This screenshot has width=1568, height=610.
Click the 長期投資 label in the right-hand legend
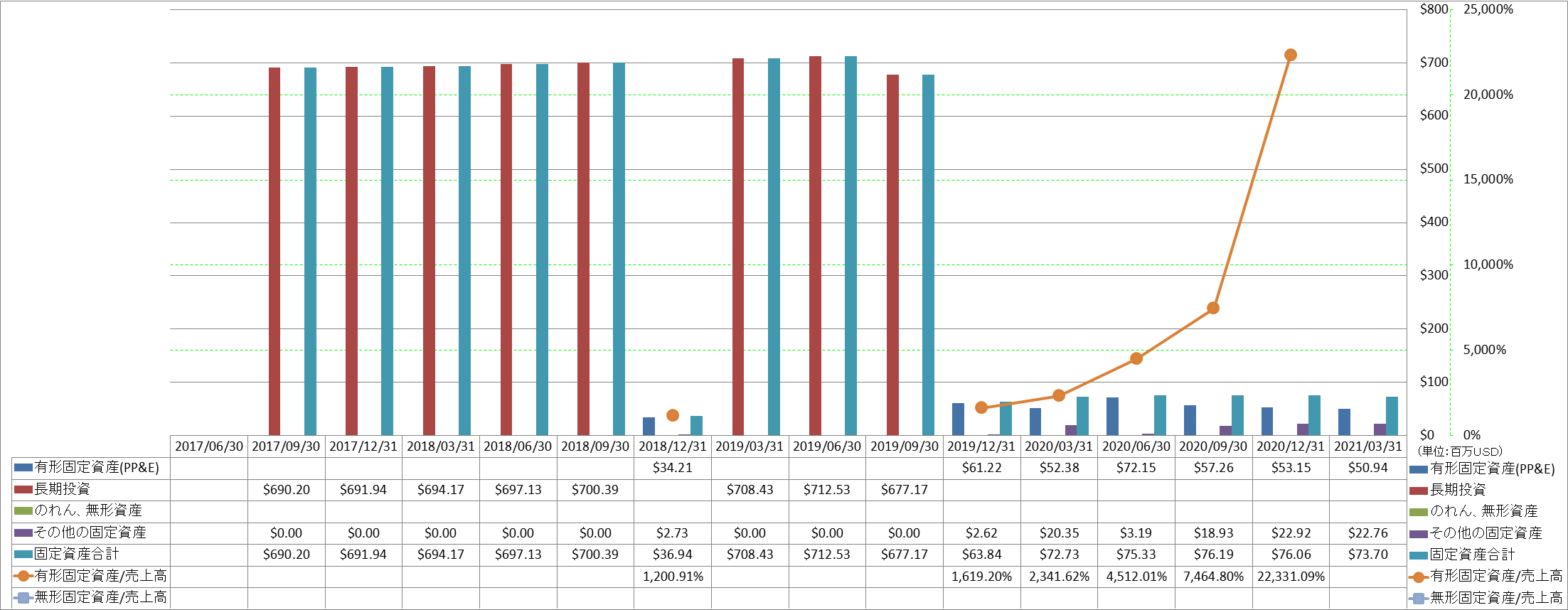point(1458,490)
